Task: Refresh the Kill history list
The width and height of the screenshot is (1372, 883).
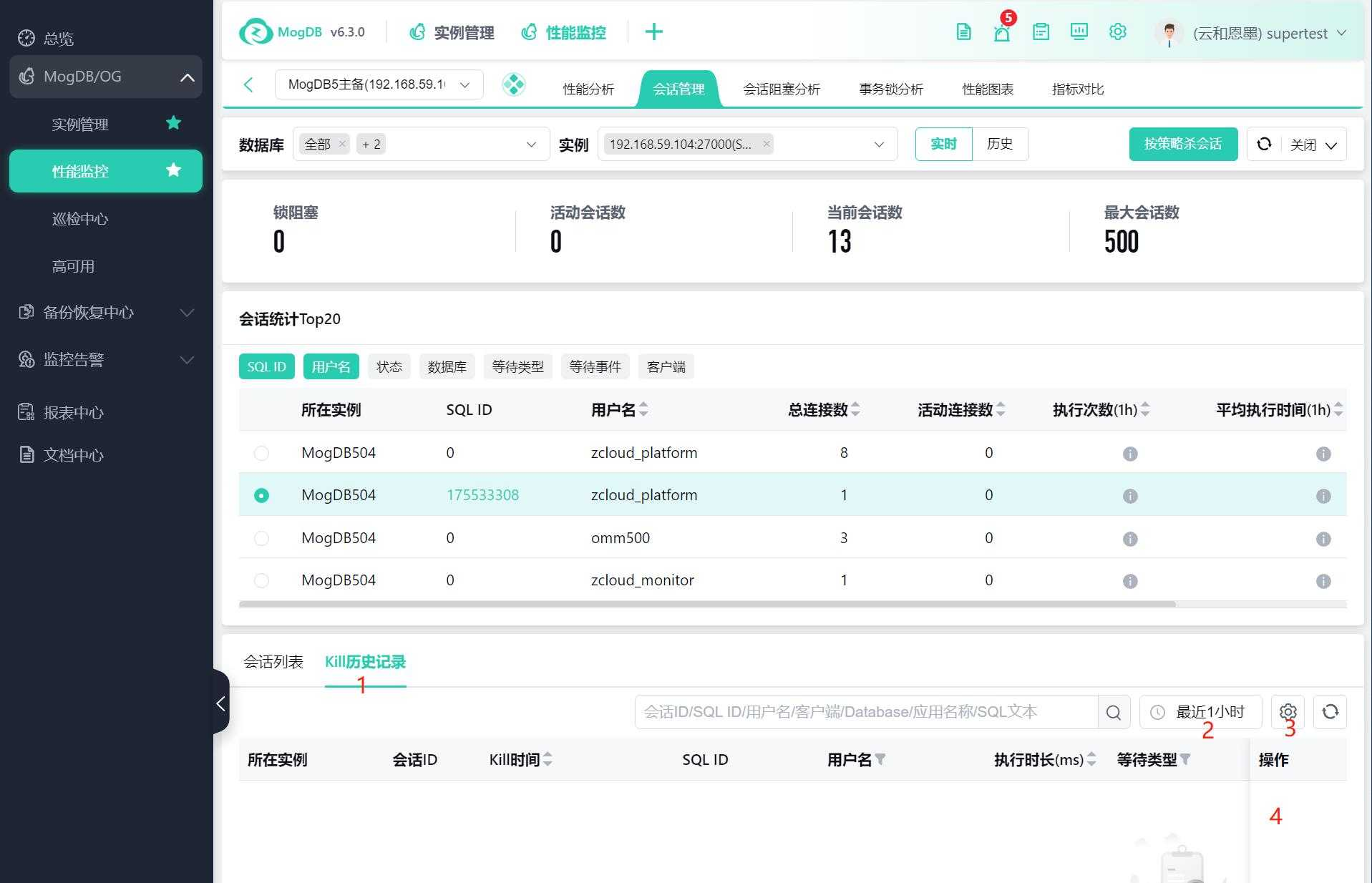Action: pyautogui.click(x=1330, y=712)
